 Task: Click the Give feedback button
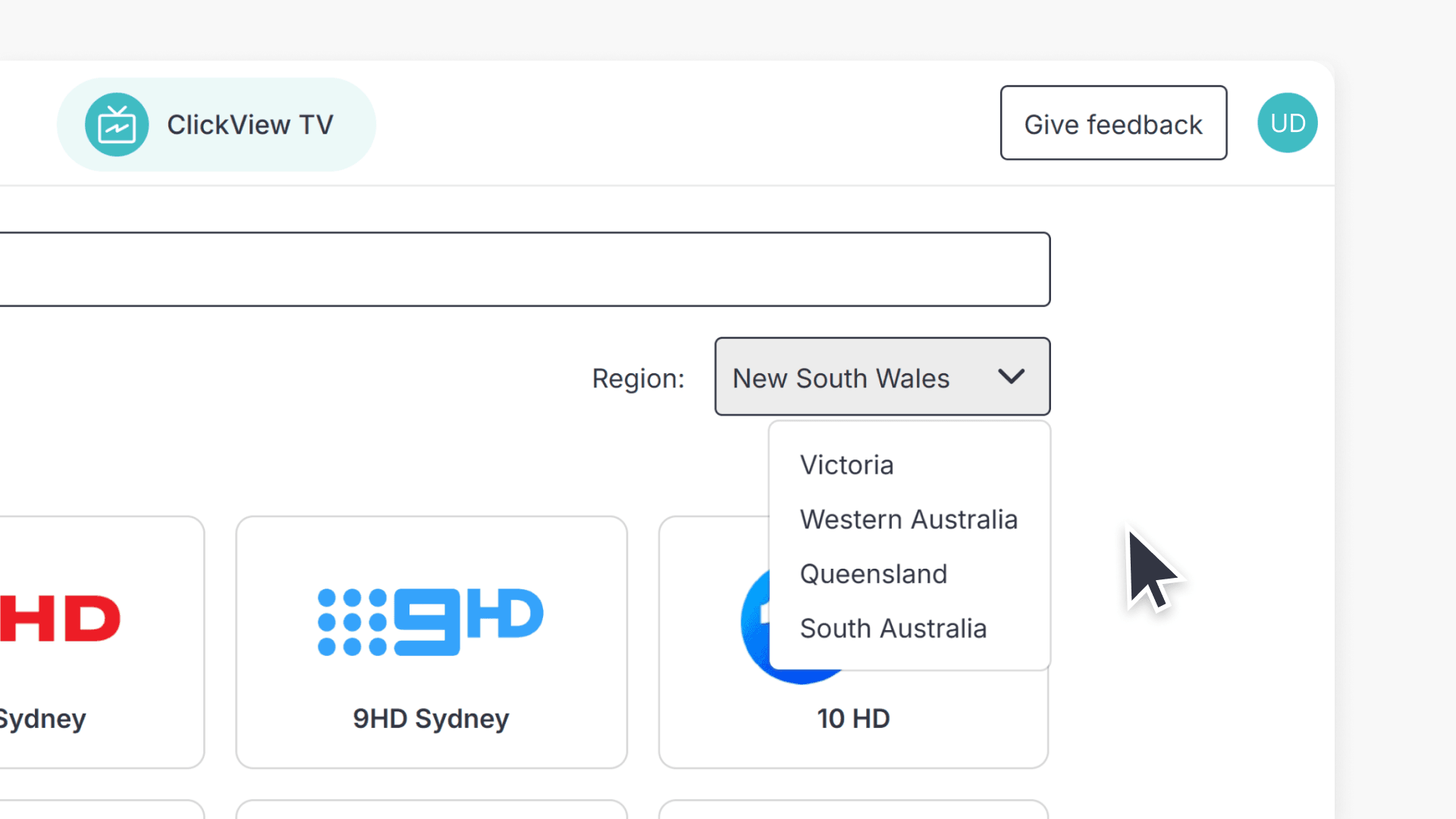click(1112, 123)
